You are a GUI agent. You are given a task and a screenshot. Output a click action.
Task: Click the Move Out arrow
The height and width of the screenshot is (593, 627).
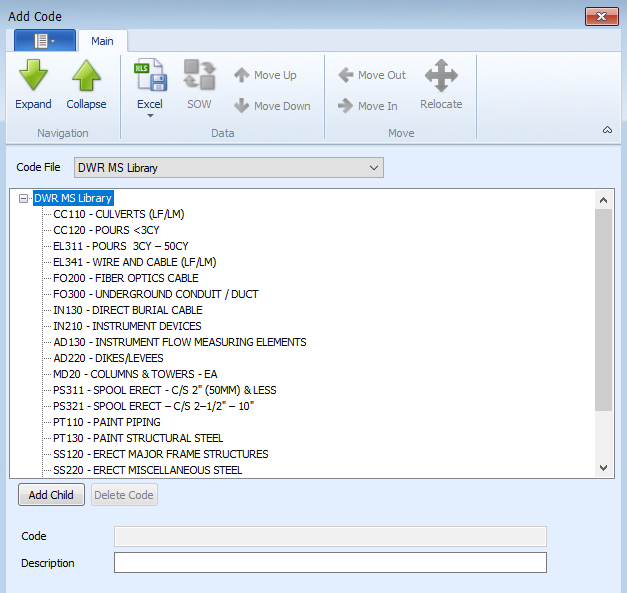point(346,75)
